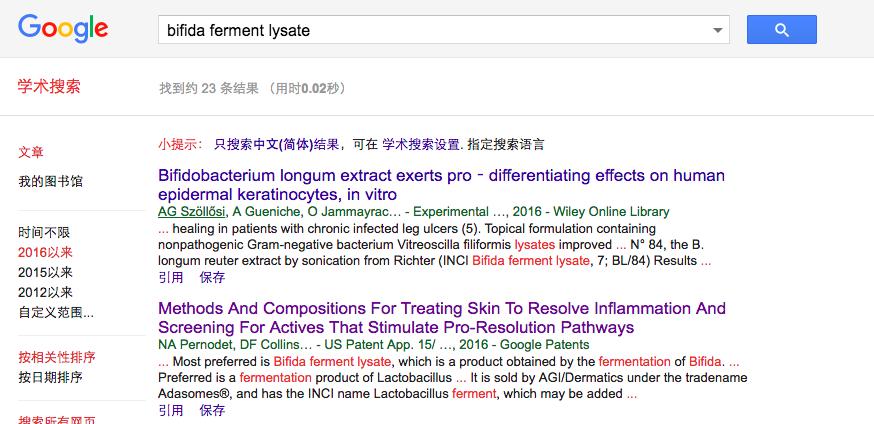Open 学术搜索设置 link
Screen dimensions: 874x424
[420, 145]
